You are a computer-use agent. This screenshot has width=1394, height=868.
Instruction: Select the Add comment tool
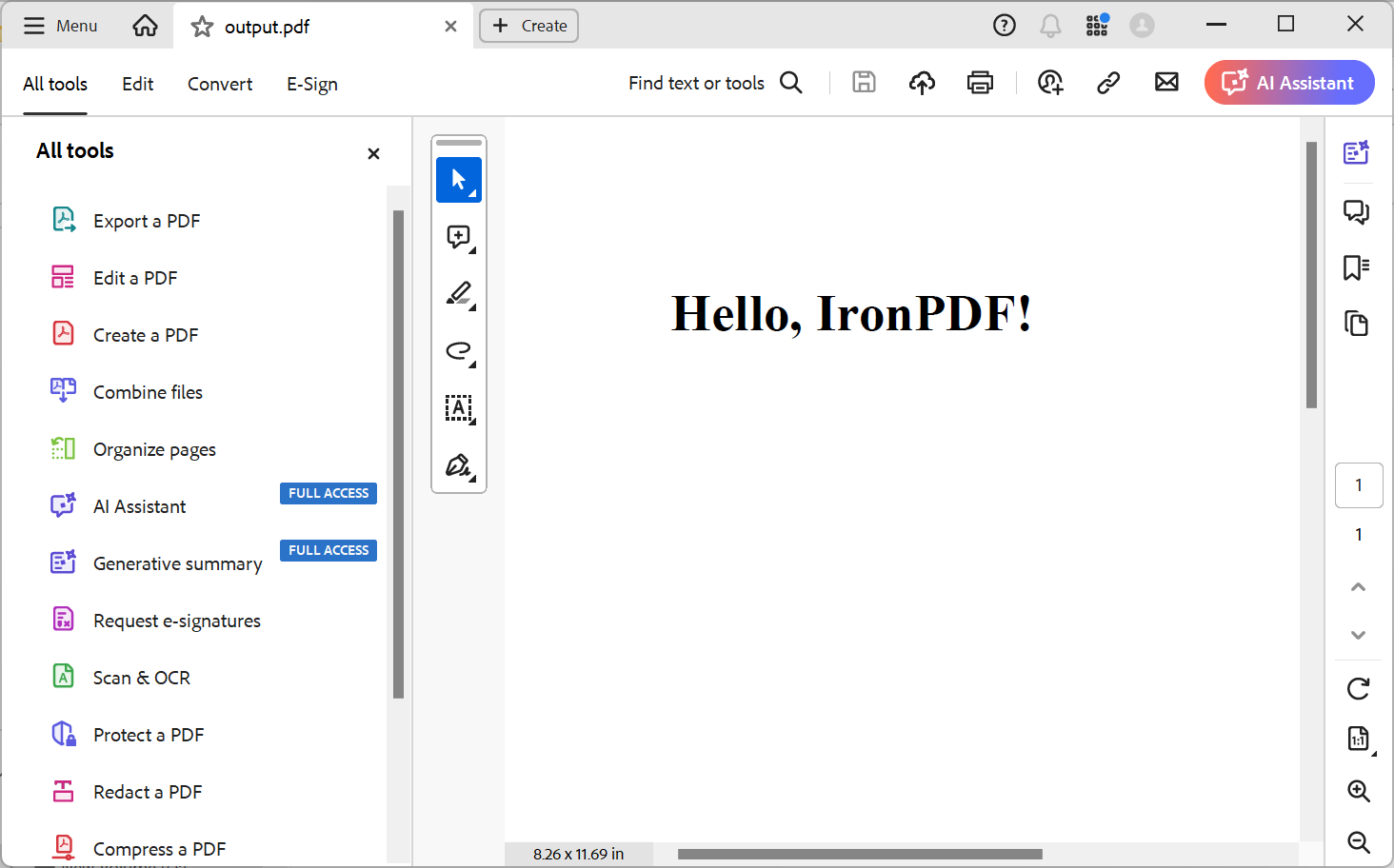click(457, 236)
